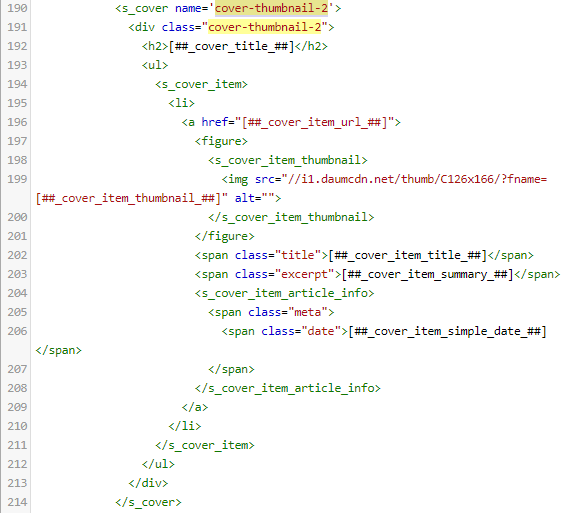Click the highlighted cover-thumbnail-2 name attribute value
Viewport: 583px width, 513px height.
pos(271,8)
